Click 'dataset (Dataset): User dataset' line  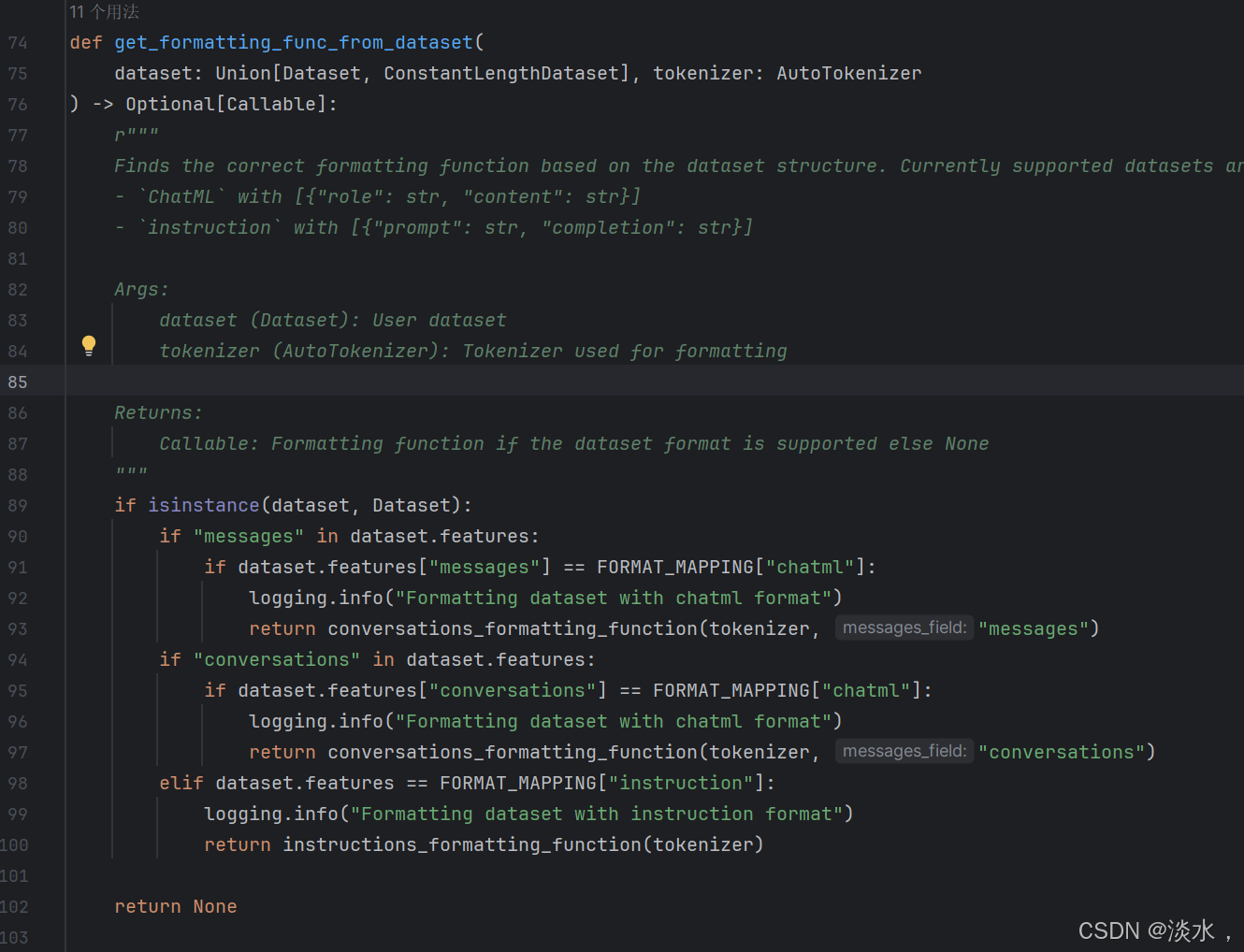click(333, 320)
